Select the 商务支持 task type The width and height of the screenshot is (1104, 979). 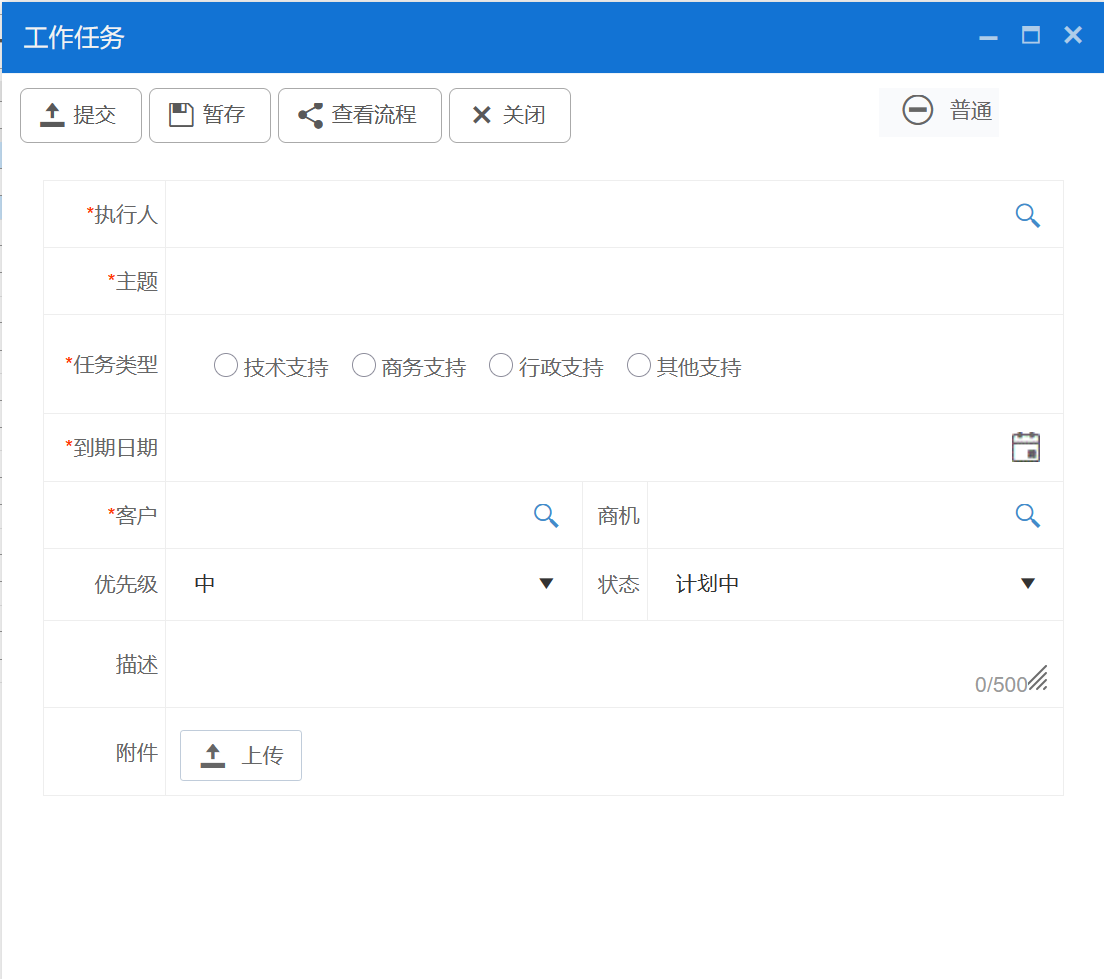point(364,365)
